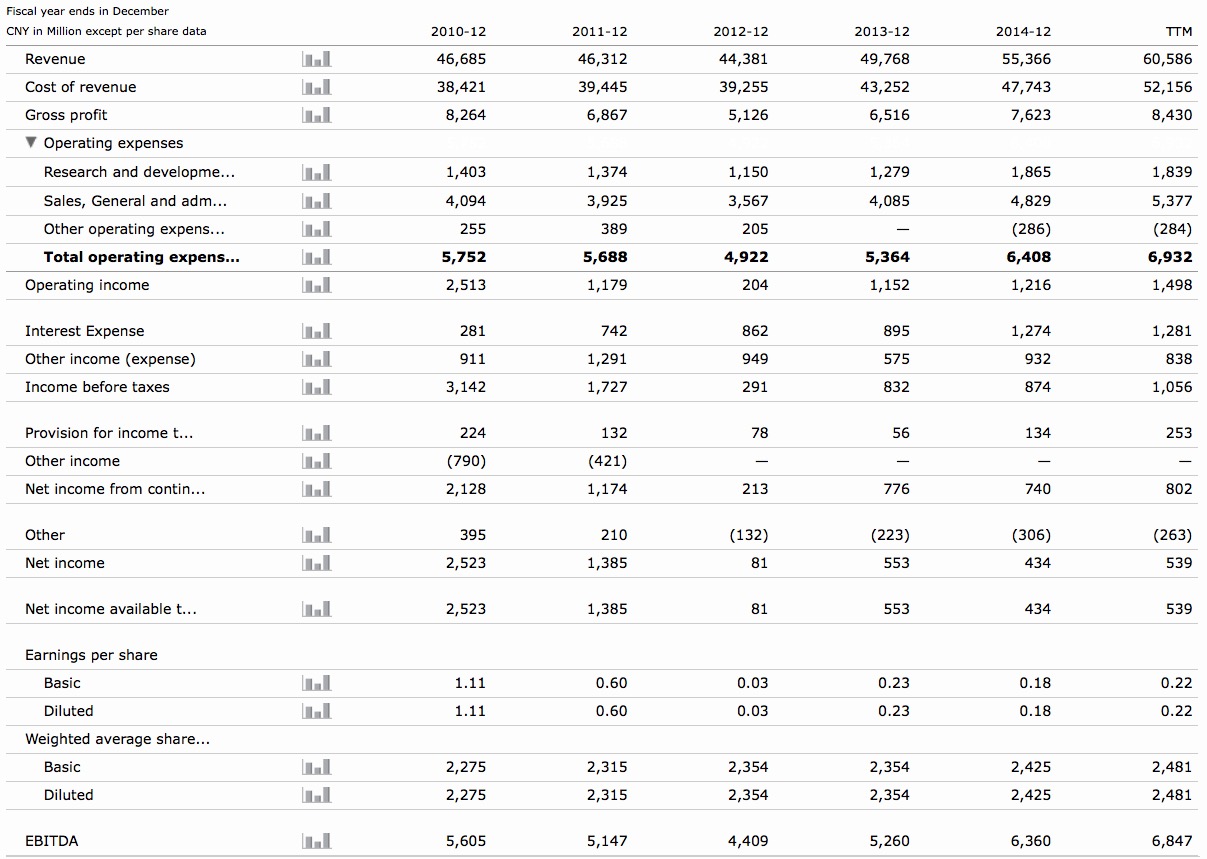Click the Other income (expense) row label
The height and width of the screenshot is (859, 1207).
click(x=110, y=359)
